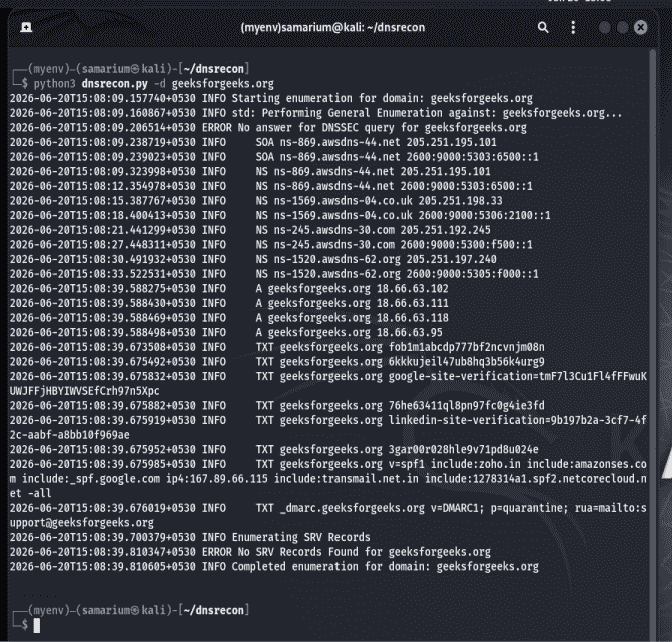Click the command 'python3 dnsrecon.py -d geeksforgeeks.org'
The width and height of the screenshot is (672, 642).
(154, 84)
